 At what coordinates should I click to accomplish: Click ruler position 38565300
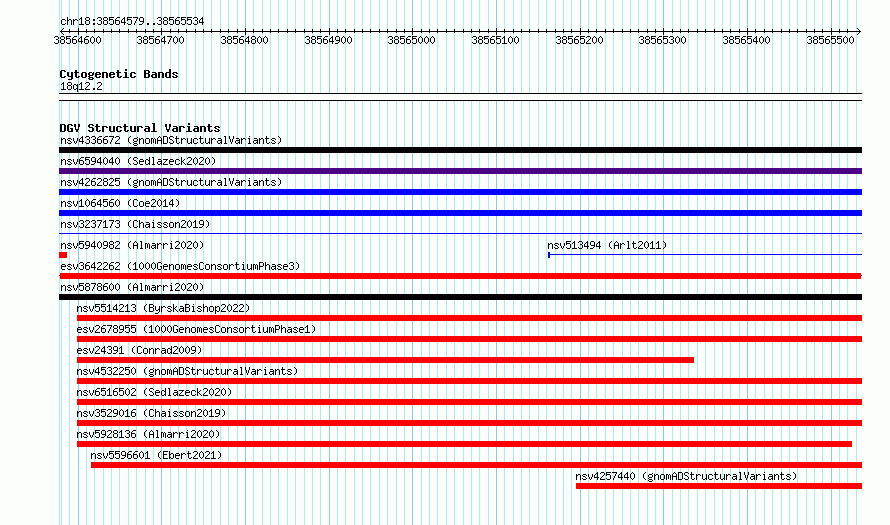click(x=662, y=40)
